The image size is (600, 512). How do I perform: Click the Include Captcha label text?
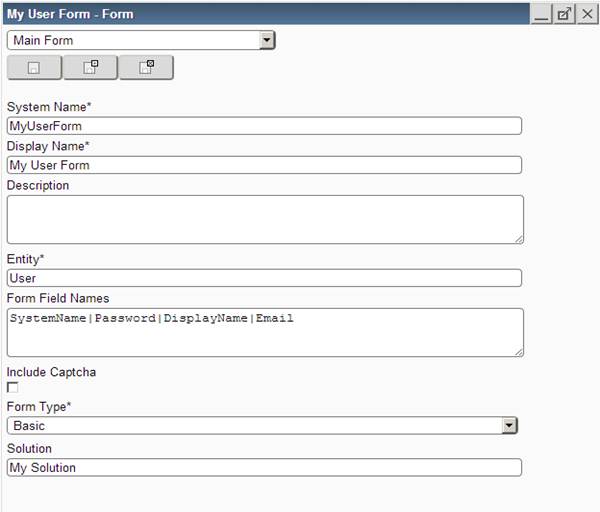[x=51, y=372]
